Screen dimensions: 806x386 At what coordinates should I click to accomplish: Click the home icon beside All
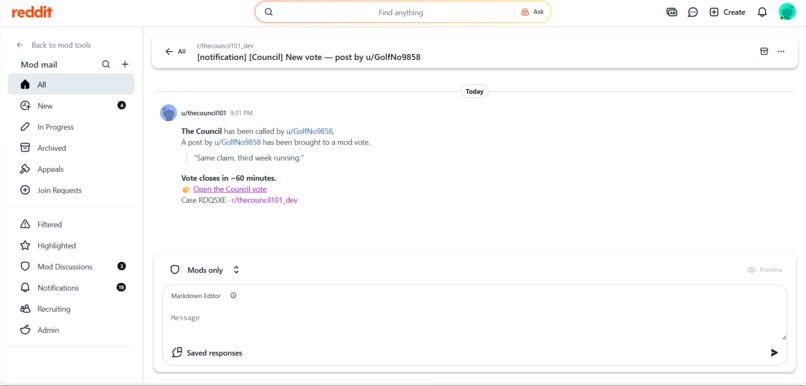coord(25,84)
